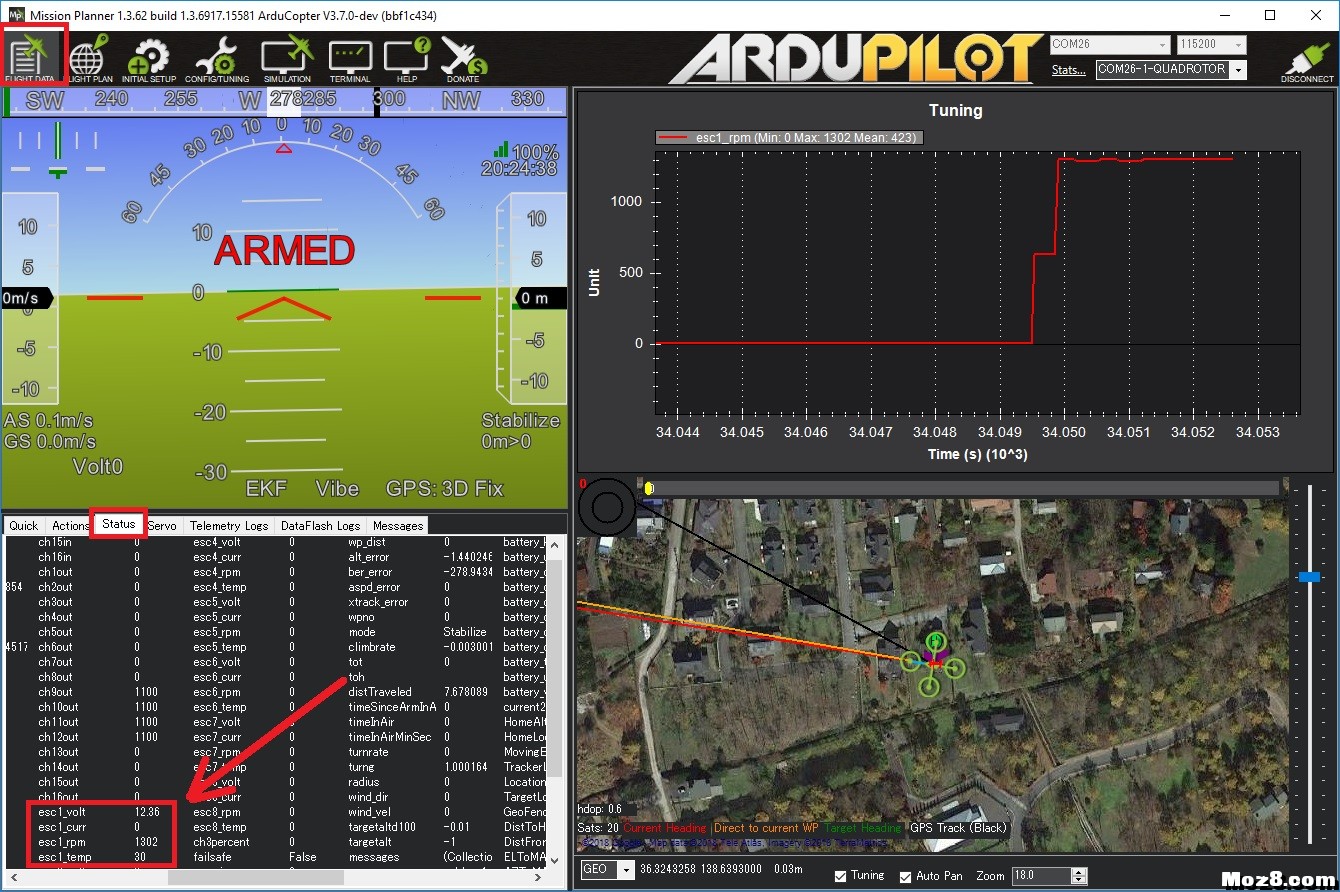
Task: Click the Stats... link
Action: tap(1068, 70)
